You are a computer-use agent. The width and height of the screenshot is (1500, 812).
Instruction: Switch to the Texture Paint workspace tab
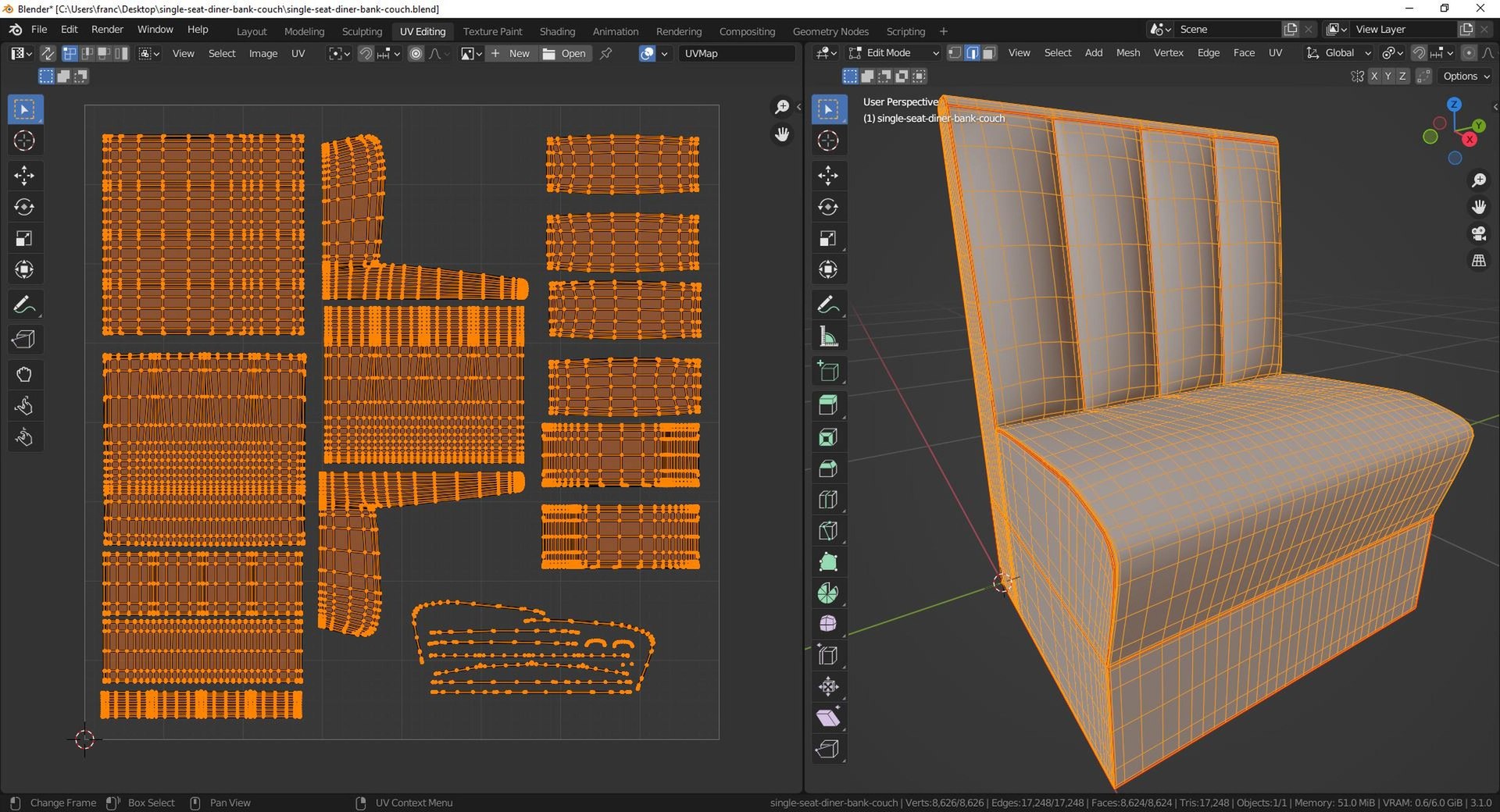click(492, 31)
